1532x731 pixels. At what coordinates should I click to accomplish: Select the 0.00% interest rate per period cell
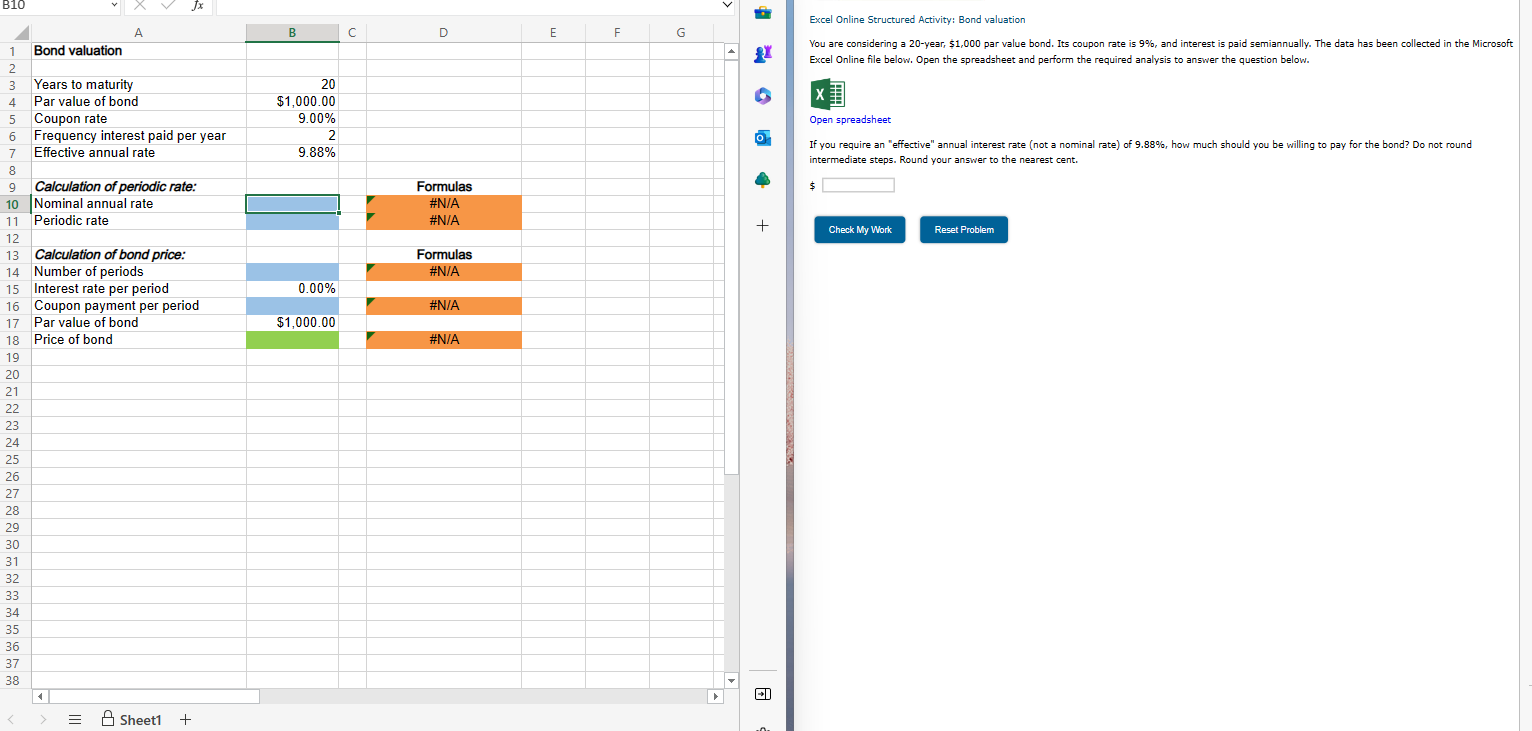[x=292, y=289]
